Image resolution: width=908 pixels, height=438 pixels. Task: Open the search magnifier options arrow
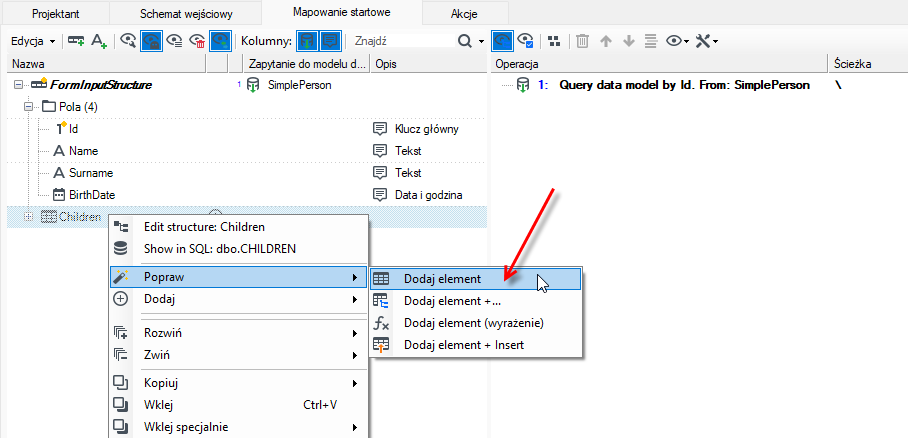[x=482, y=42]
